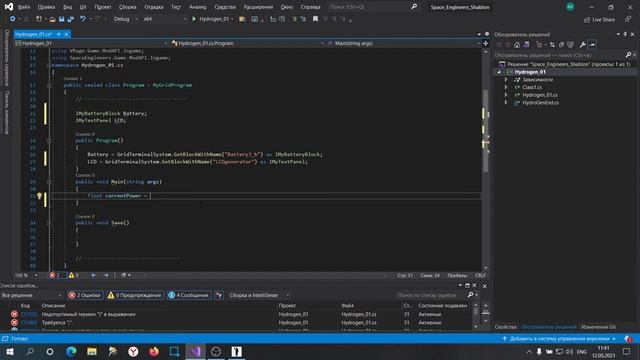Toggle the 0 Предупреждения warnings filter
Screen dimensions: 640x360
coord(135,295)
